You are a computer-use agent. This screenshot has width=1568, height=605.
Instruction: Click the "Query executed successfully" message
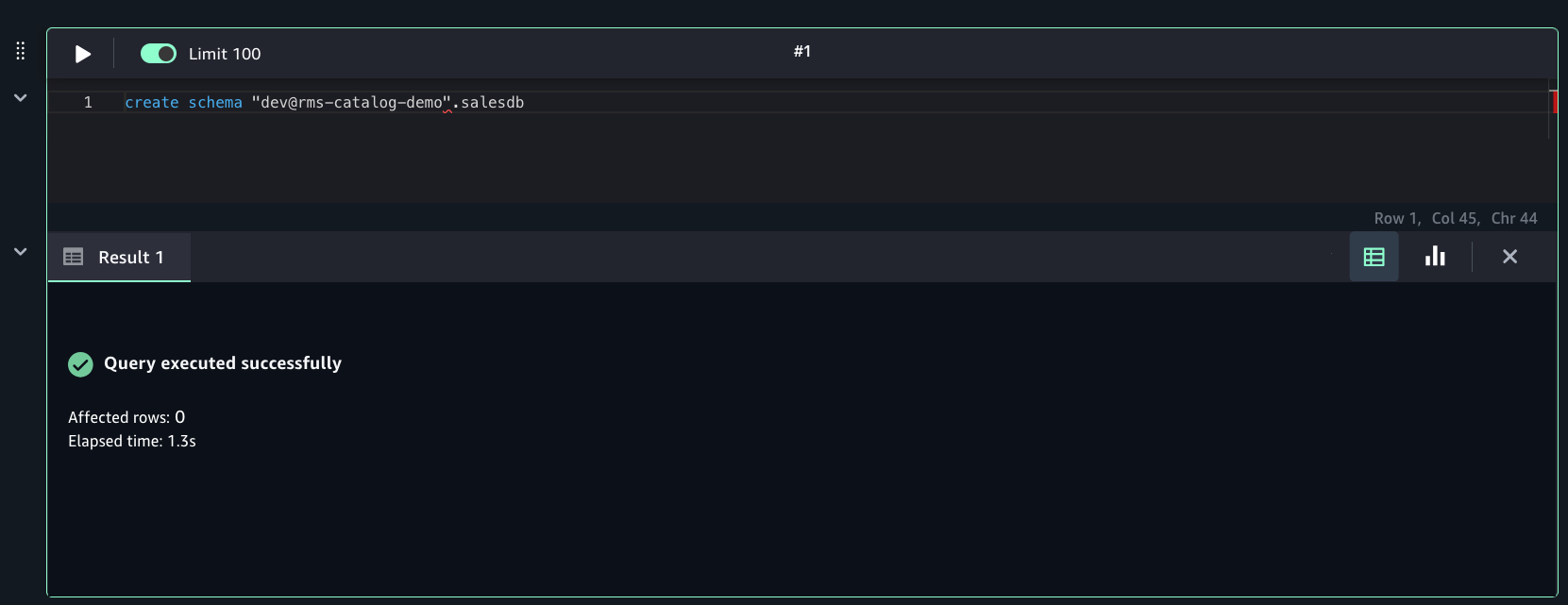click(x=223, y=363)
